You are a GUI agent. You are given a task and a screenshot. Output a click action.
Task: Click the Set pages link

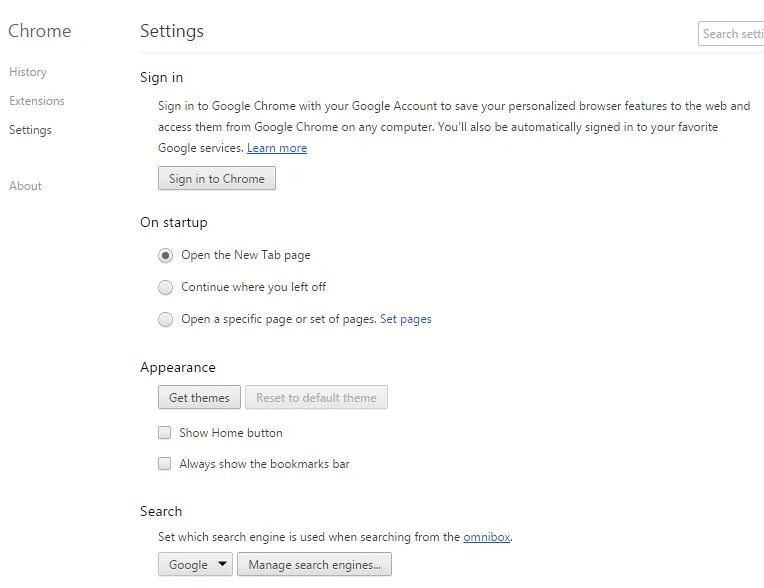click(x=406, y=320)
